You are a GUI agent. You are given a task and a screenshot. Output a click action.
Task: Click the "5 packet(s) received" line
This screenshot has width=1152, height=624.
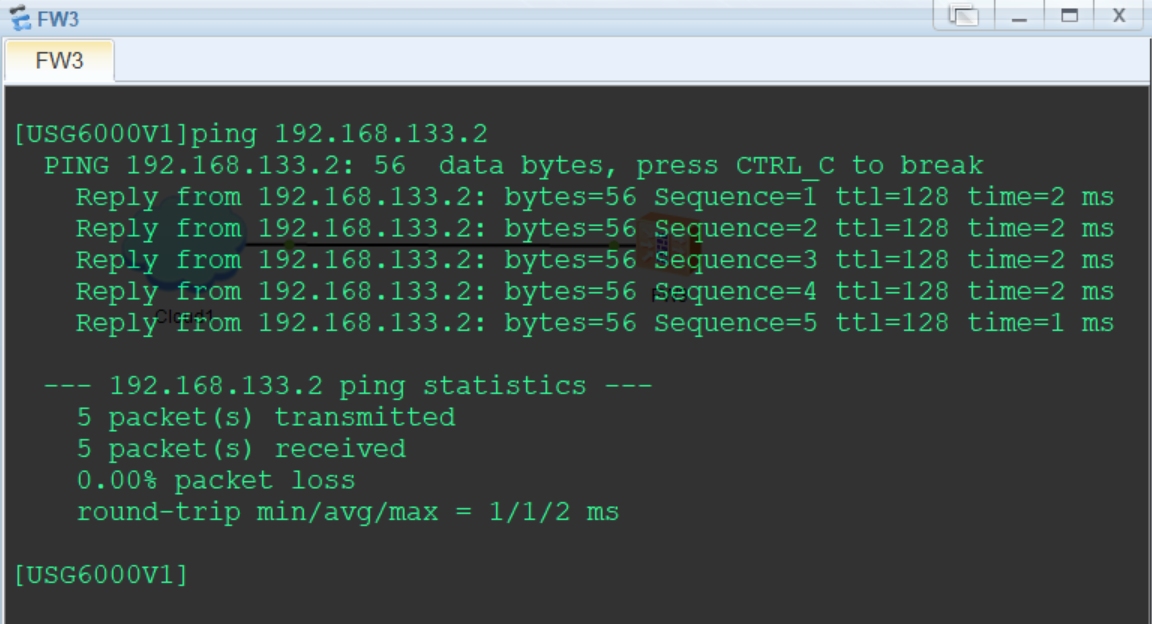pos(241,449)
